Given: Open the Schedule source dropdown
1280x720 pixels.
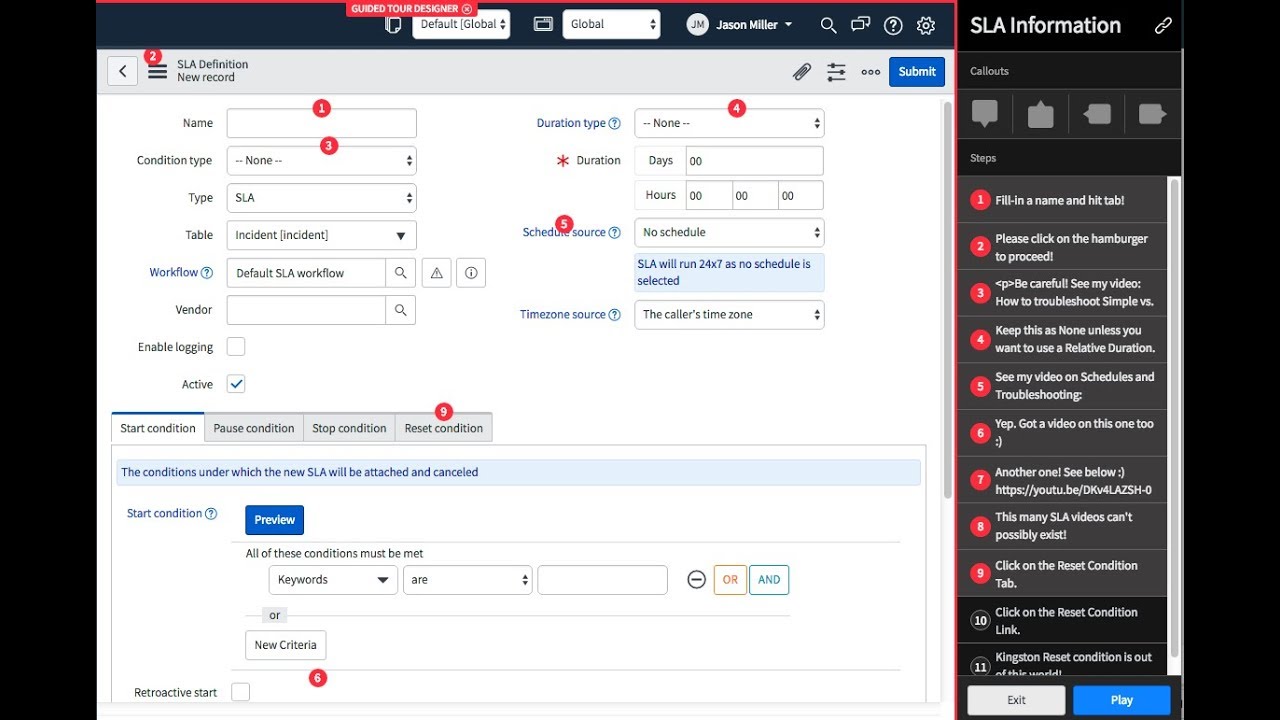Looking at the screenshot, I should click(x=730, y=232).
